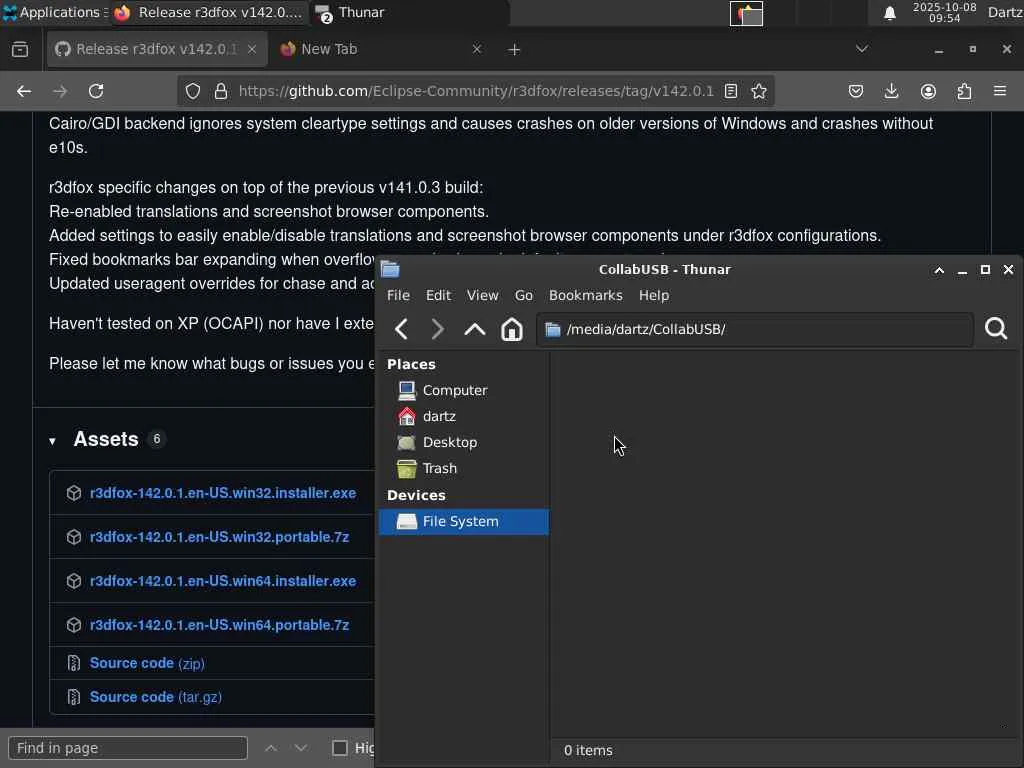Switch to Firefox Release r3dfox taskbar button
This screenshot has height=768, width=1024.
[208, 12]
